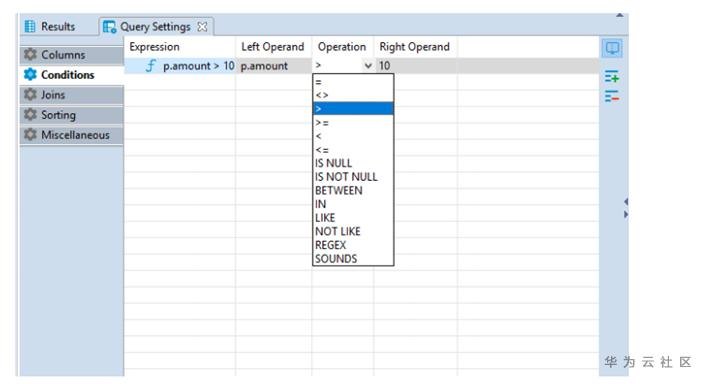Click the Results table icon
The width and height of the screenshot is (702, 384).
coord(30,26)
